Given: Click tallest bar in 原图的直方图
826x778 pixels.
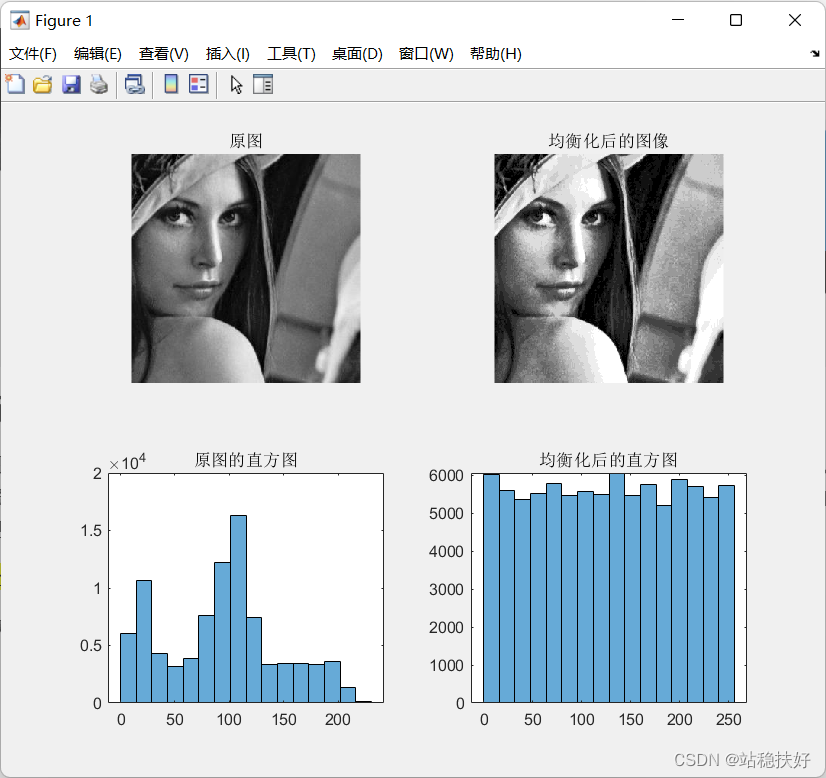Looking at the screenshot, I should pos(238,608).
